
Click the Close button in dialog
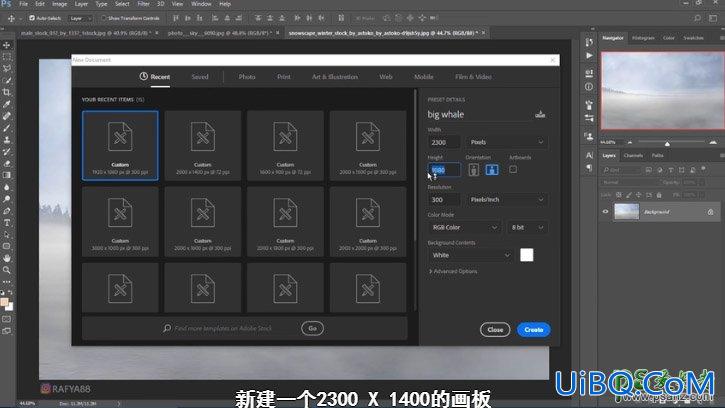coord(495,329)
